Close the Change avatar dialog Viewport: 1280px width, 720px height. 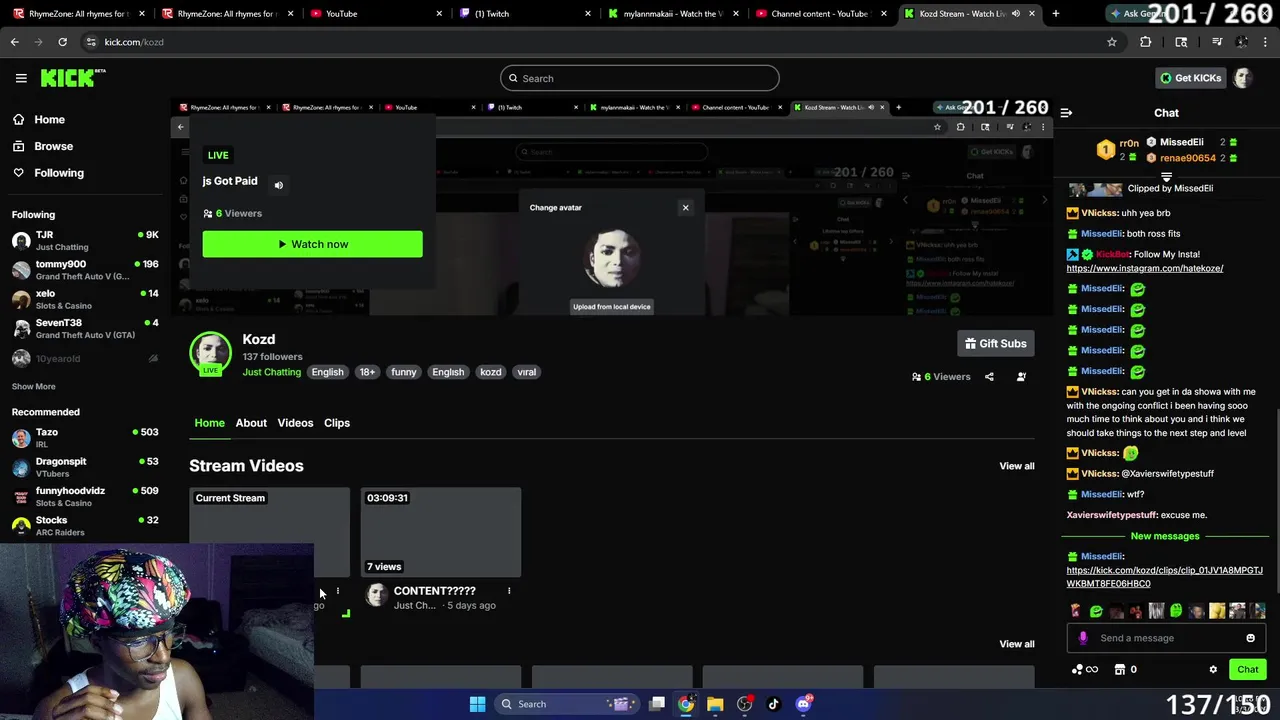pyautogui.click(x=685, y=208)
